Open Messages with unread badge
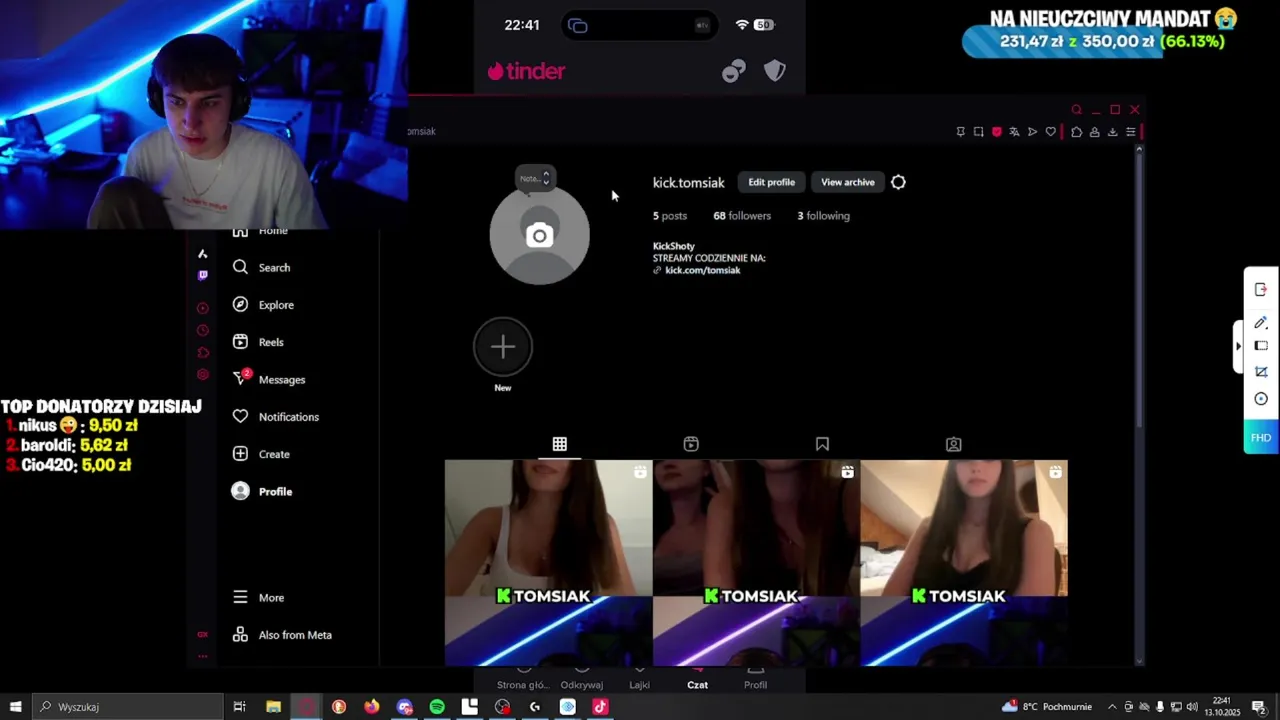 tap(269, 379)
